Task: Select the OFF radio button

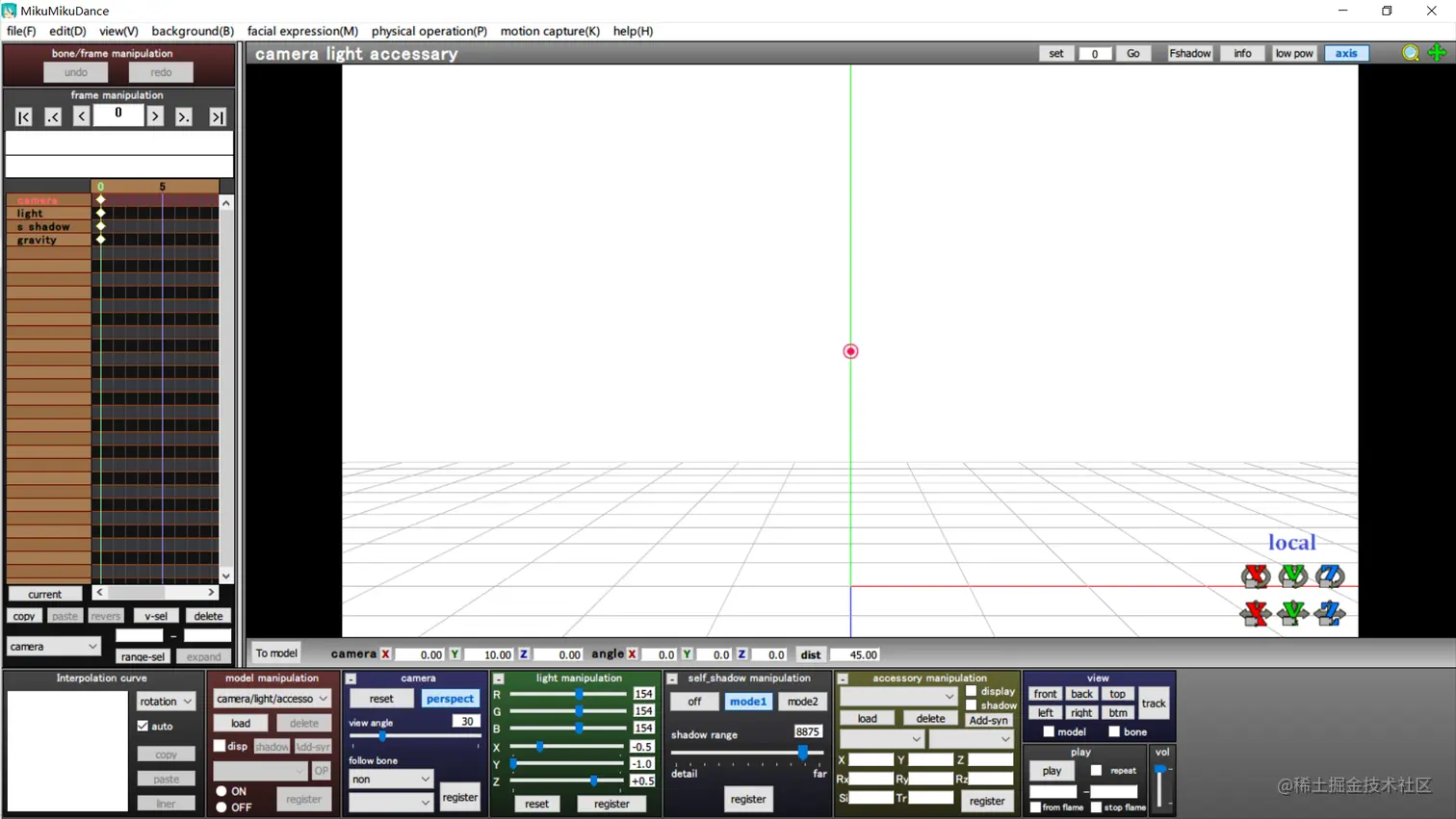Action: coord(221,807)
